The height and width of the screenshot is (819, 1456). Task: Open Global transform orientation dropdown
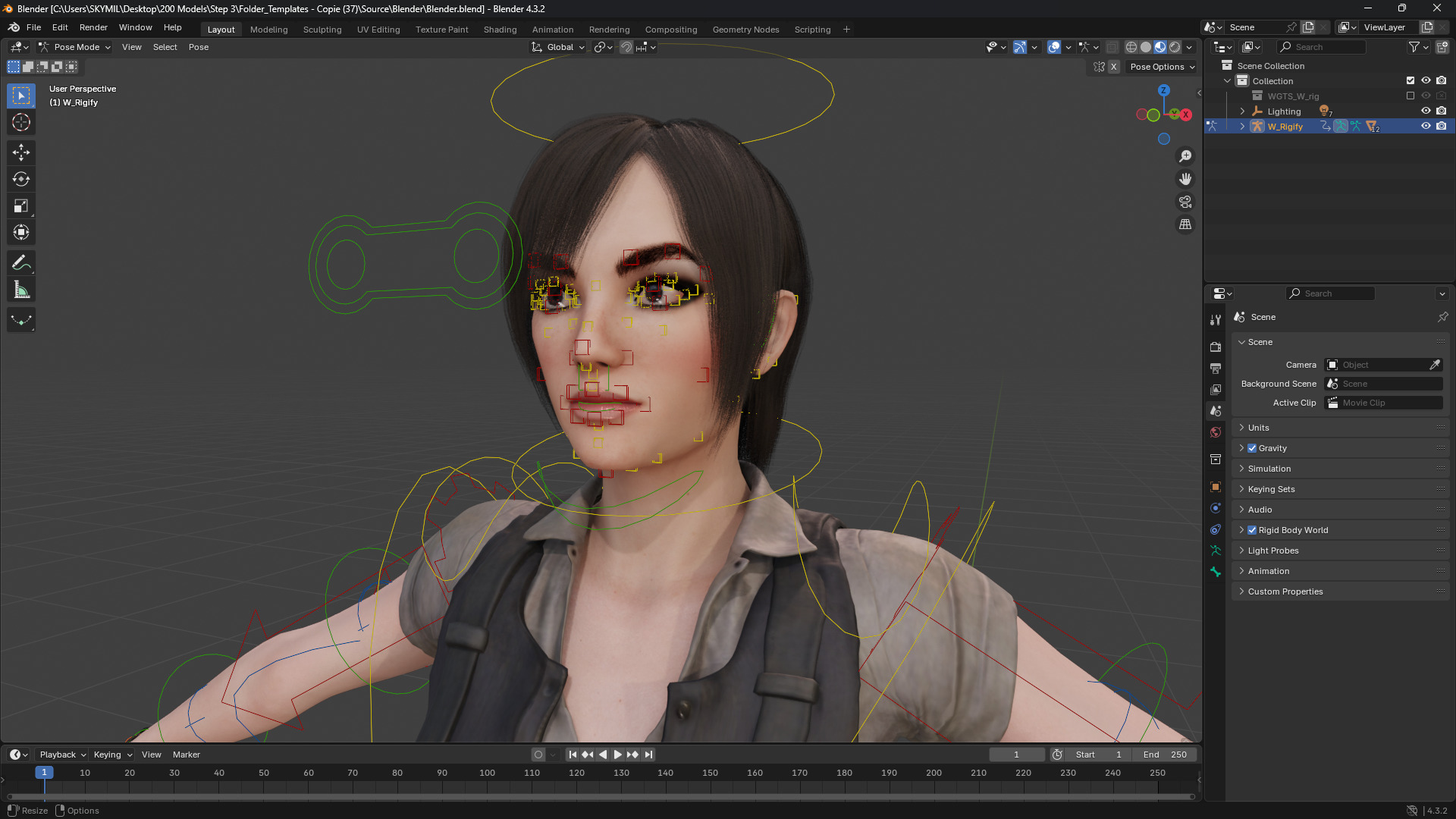point(559,47)
